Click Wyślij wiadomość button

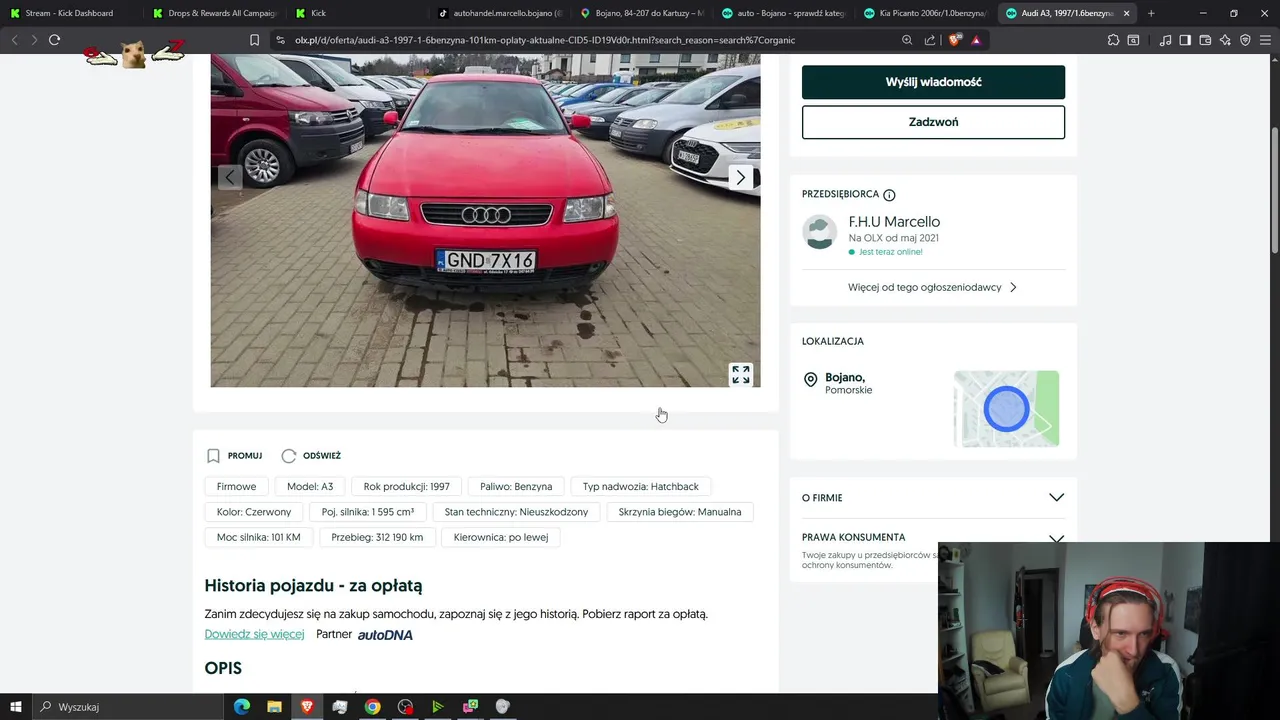(933, 82)
